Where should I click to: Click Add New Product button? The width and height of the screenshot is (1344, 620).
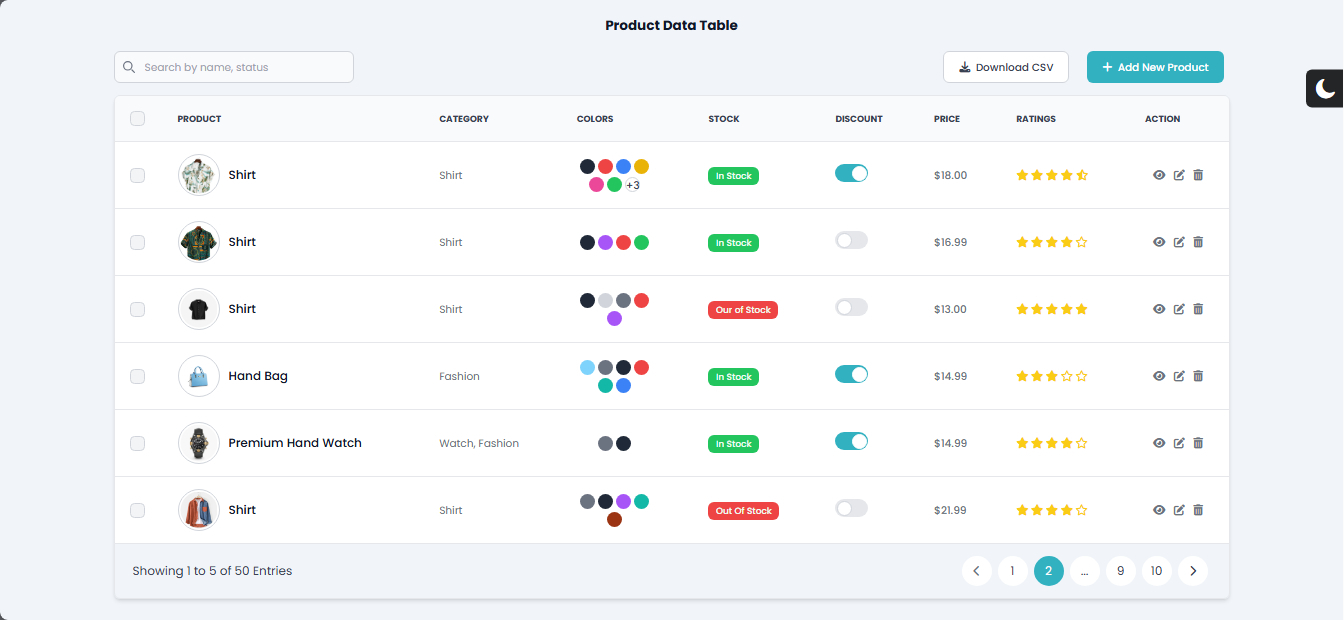pos(1155,67)
